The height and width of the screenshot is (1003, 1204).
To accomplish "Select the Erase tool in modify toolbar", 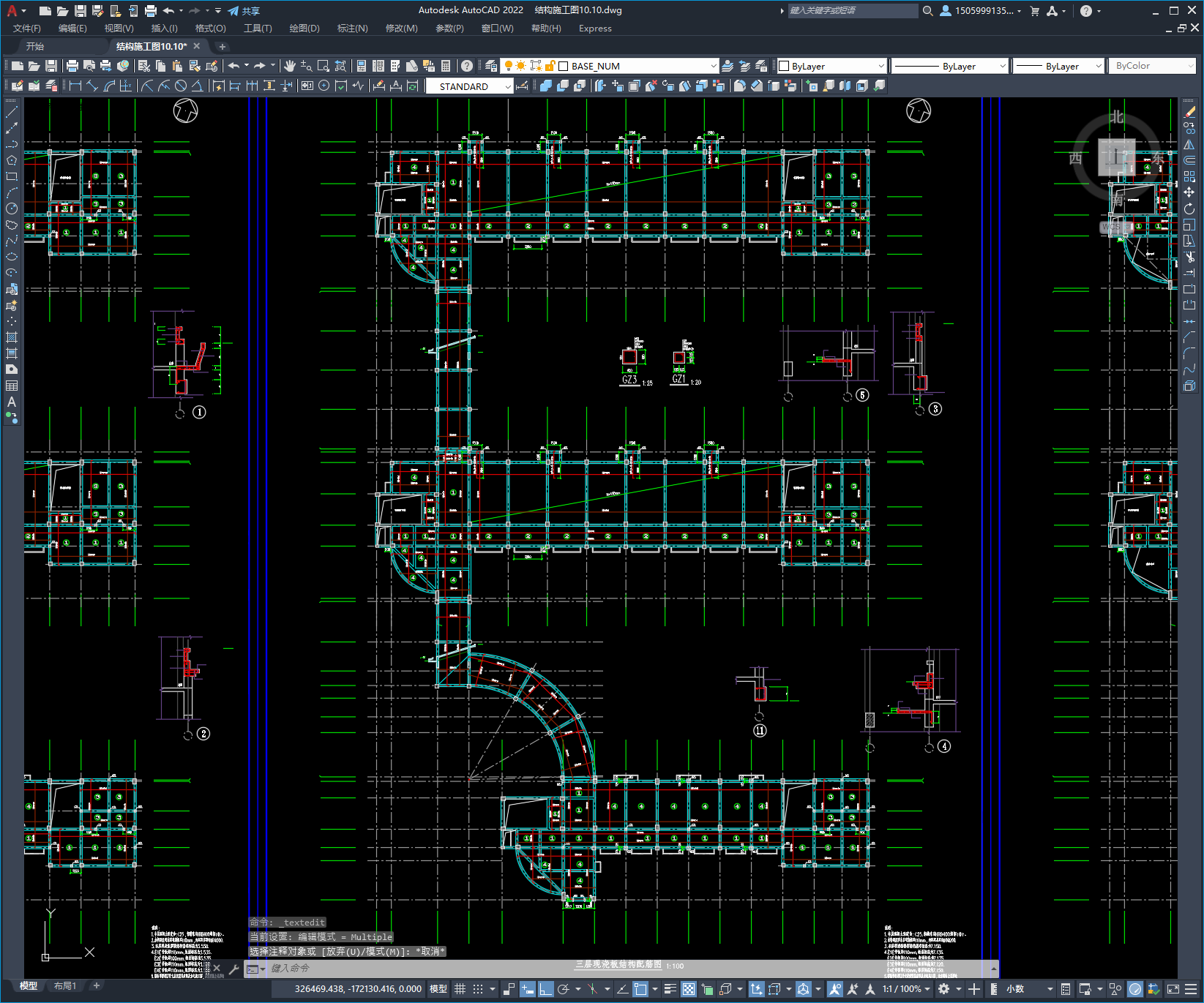I will click(x=1189, y=113).
